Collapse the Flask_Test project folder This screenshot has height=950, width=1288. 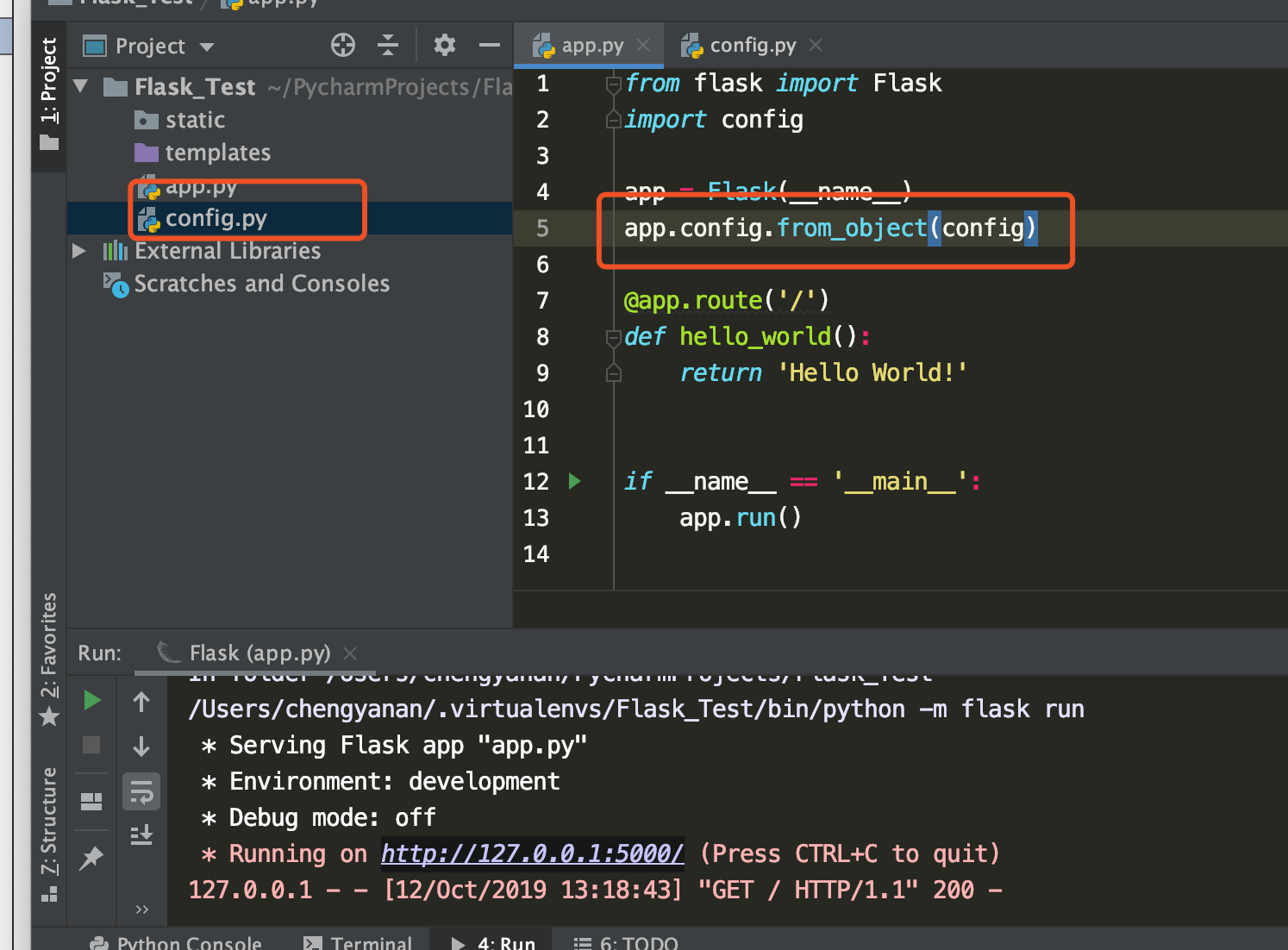point(81,86)
